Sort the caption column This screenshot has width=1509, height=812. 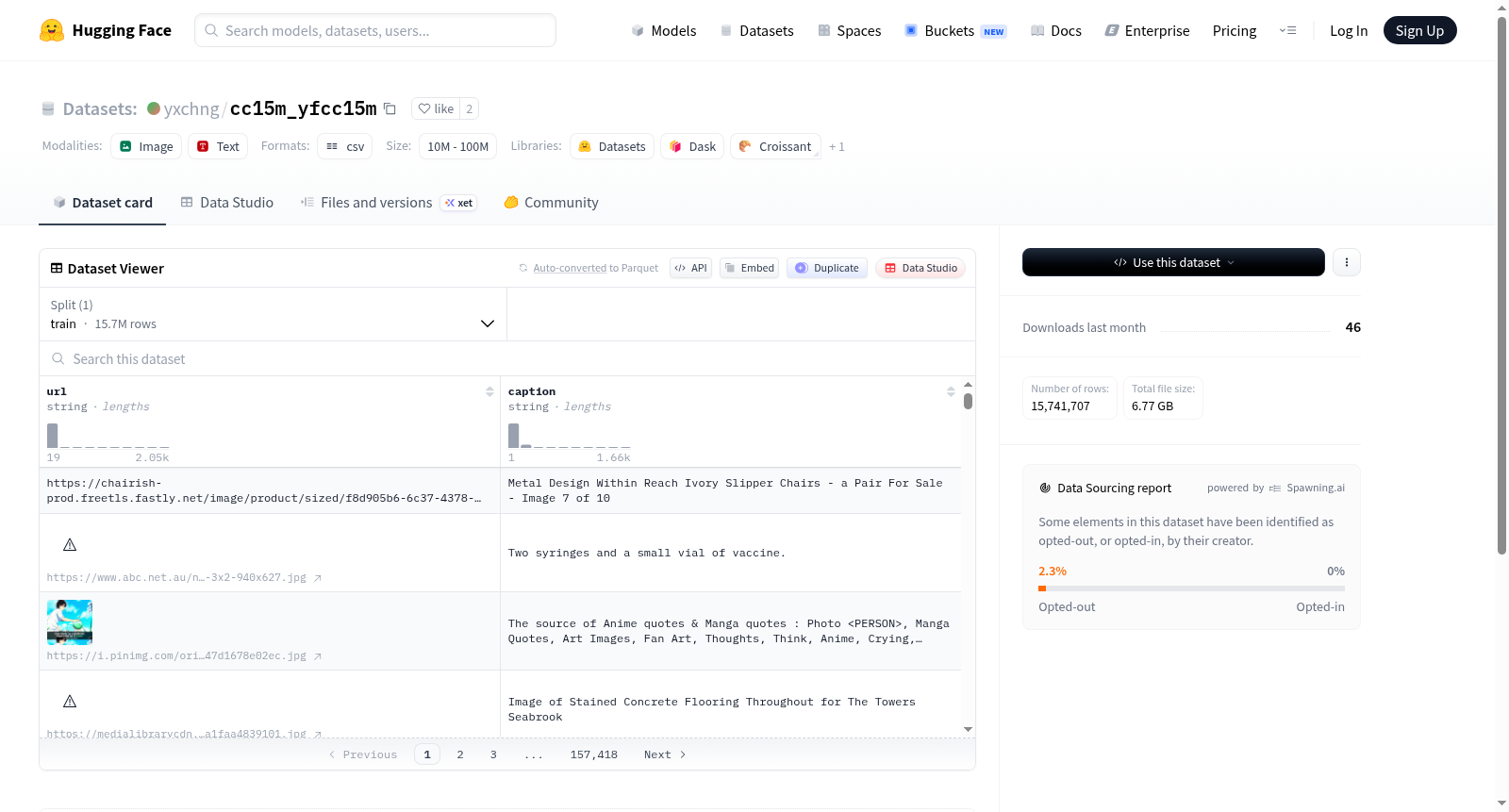(951, 391)
